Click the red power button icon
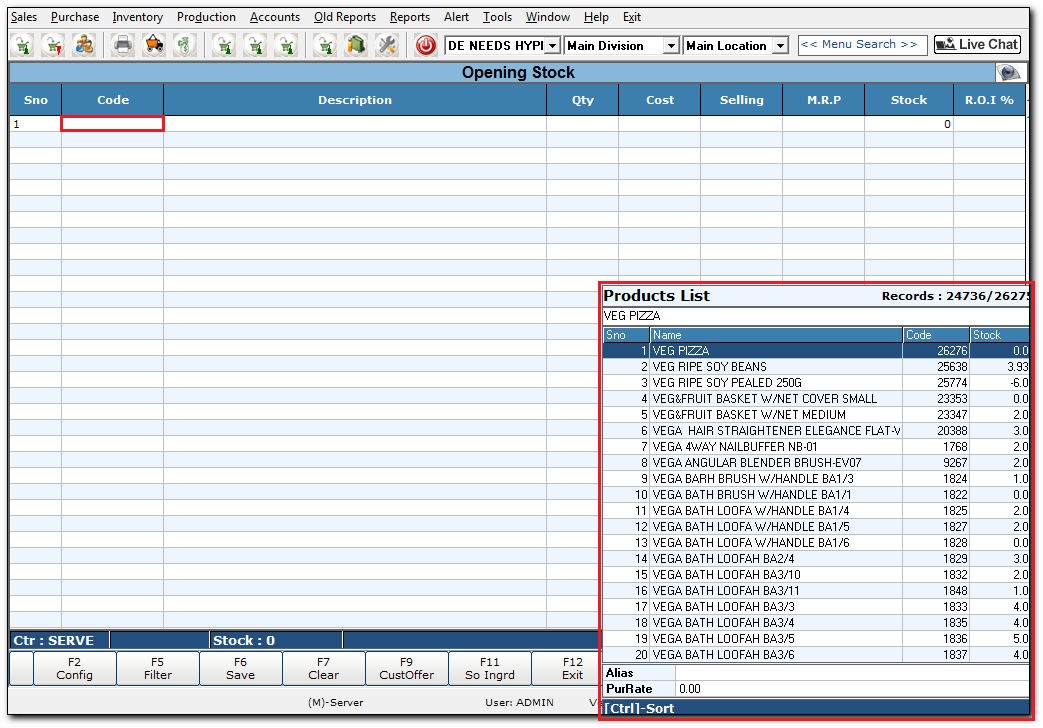Viewport: 1043px width, 728px height. tap(425, 45)
